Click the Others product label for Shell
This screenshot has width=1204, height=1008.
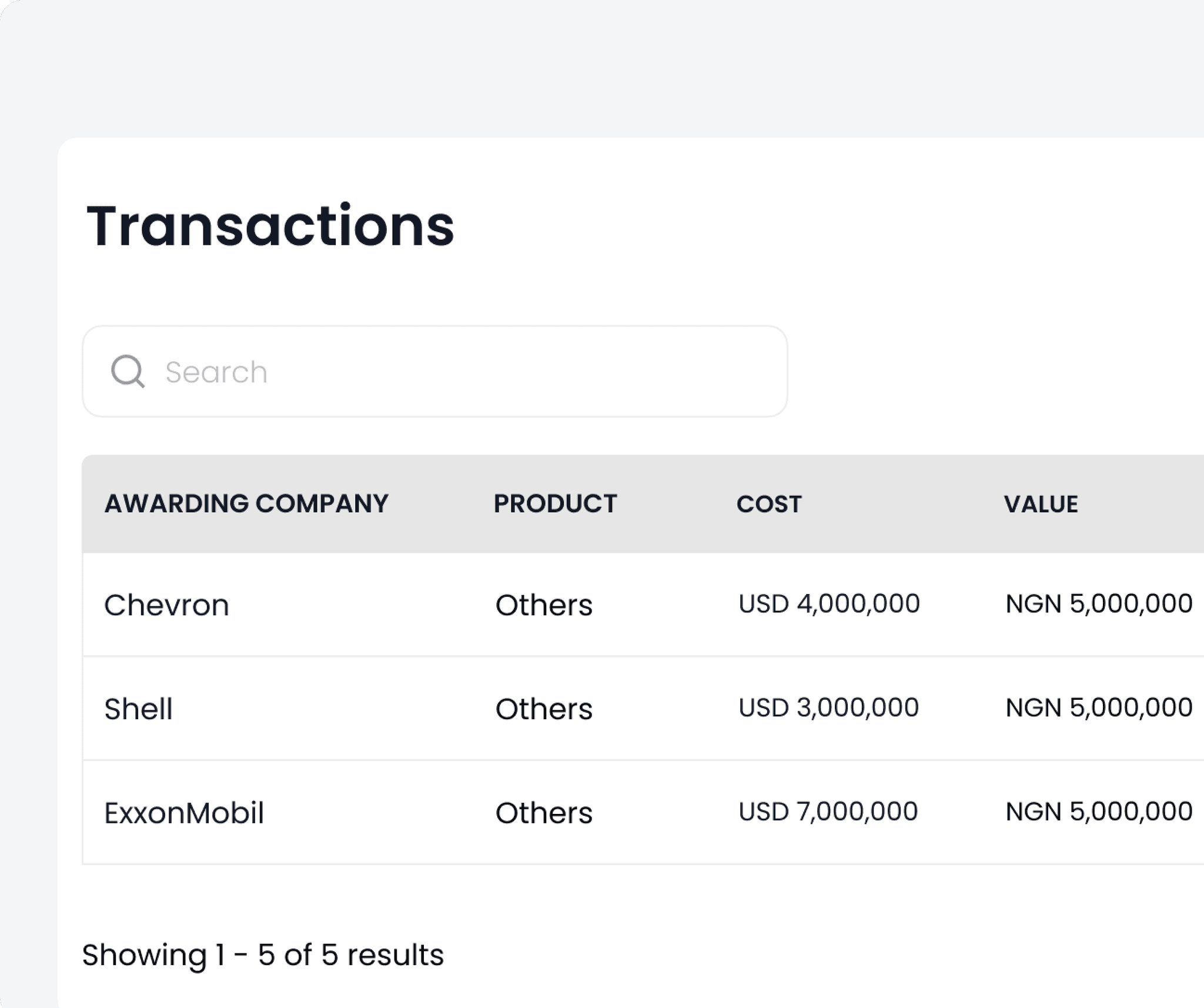click(x=544, y=709)
